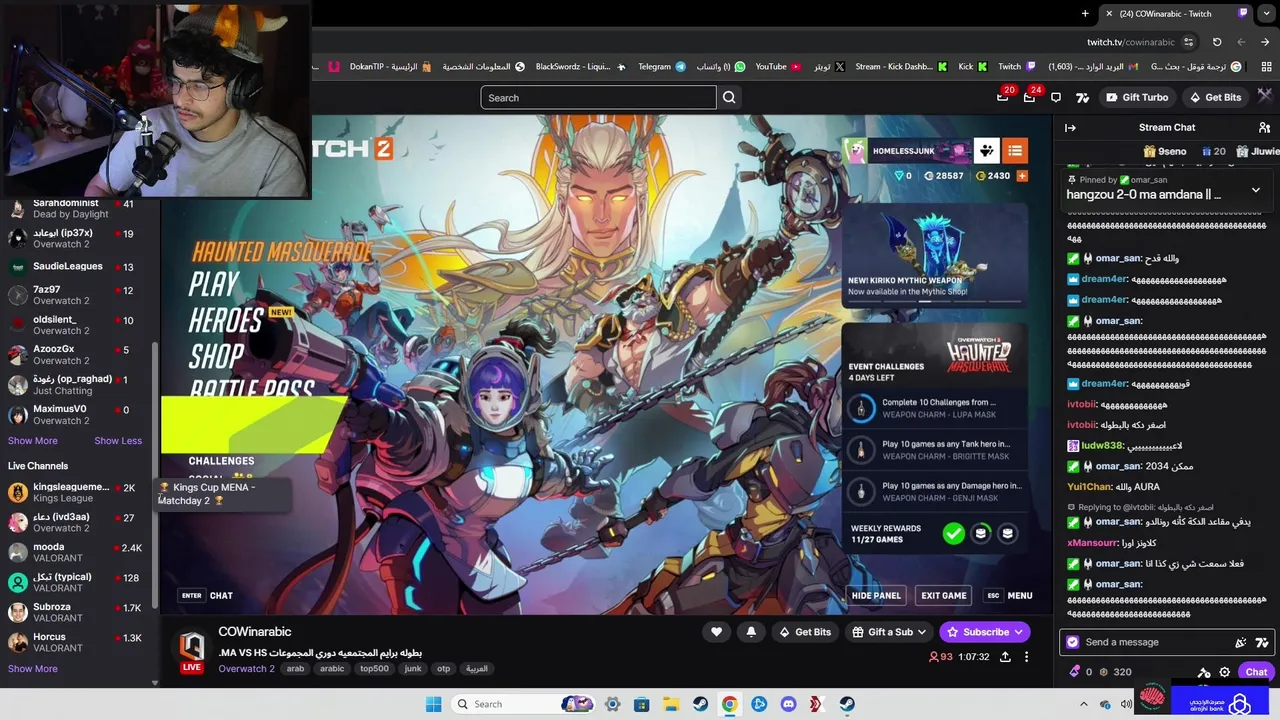Open the Overwatch 2 category link
Image resolution: width=1280 pixels, height=720 pixels.
[x=246, y=669]
